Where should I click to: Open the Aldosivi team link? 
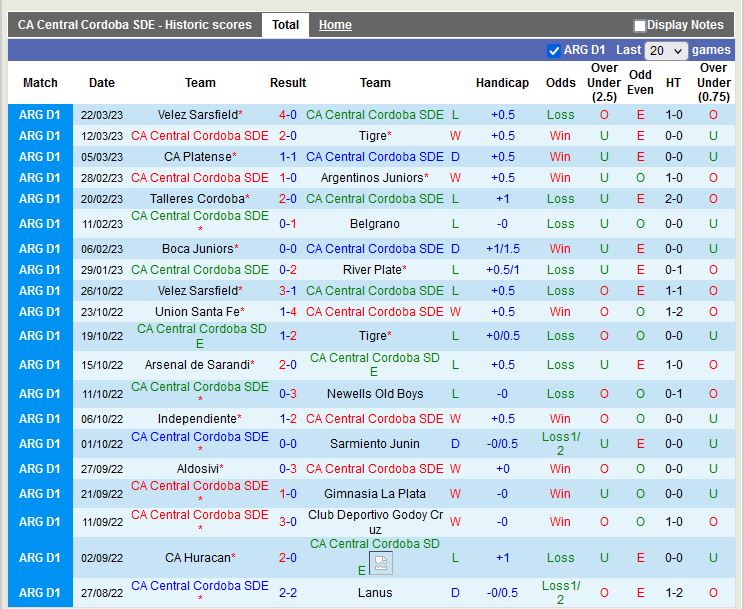tap(197, 469)
